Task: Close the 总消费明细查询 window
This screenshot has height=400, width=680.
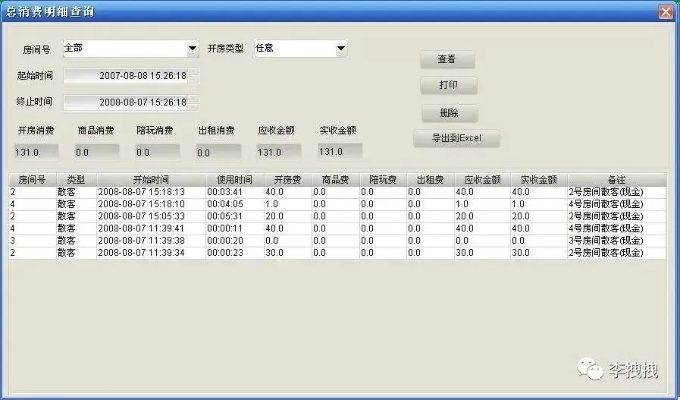Action: [x=666, y=12]
